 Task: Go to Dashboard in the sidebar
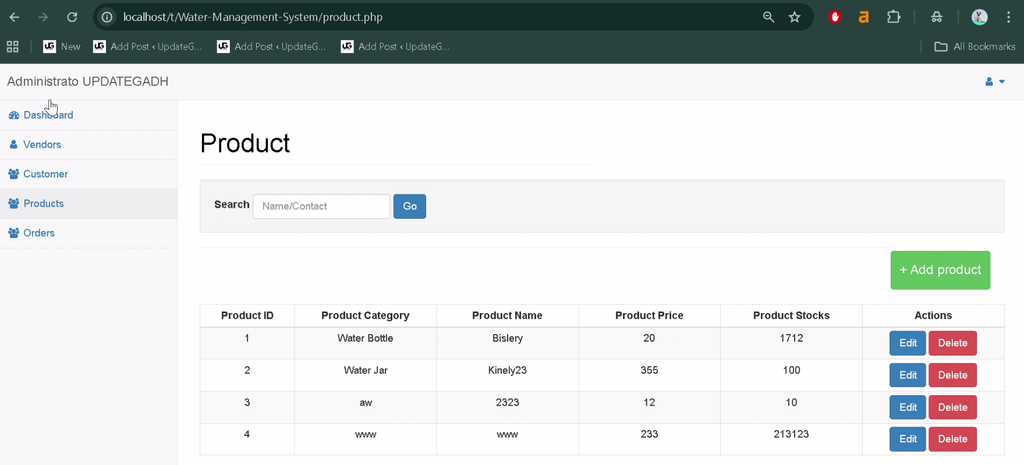[88, 115]
